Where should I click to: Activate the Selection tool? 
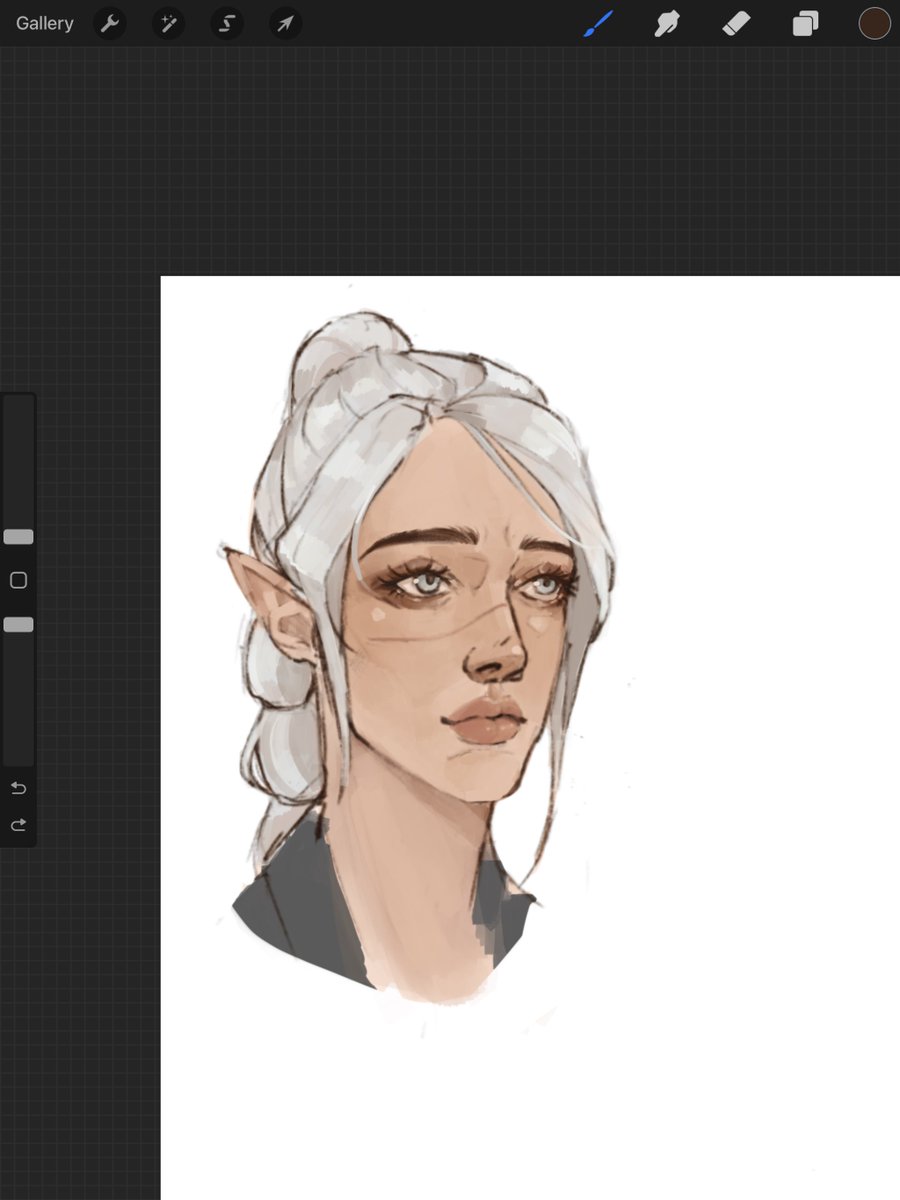[225, 23]
